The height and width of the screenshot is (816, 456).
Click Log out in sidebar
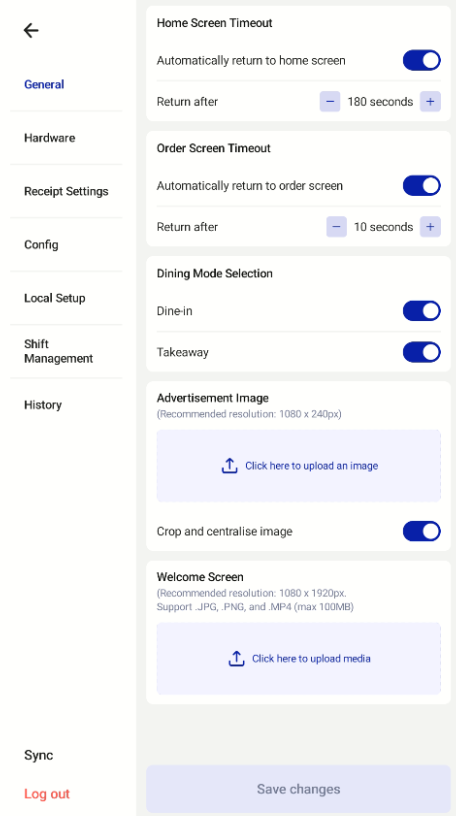(47, 794)
